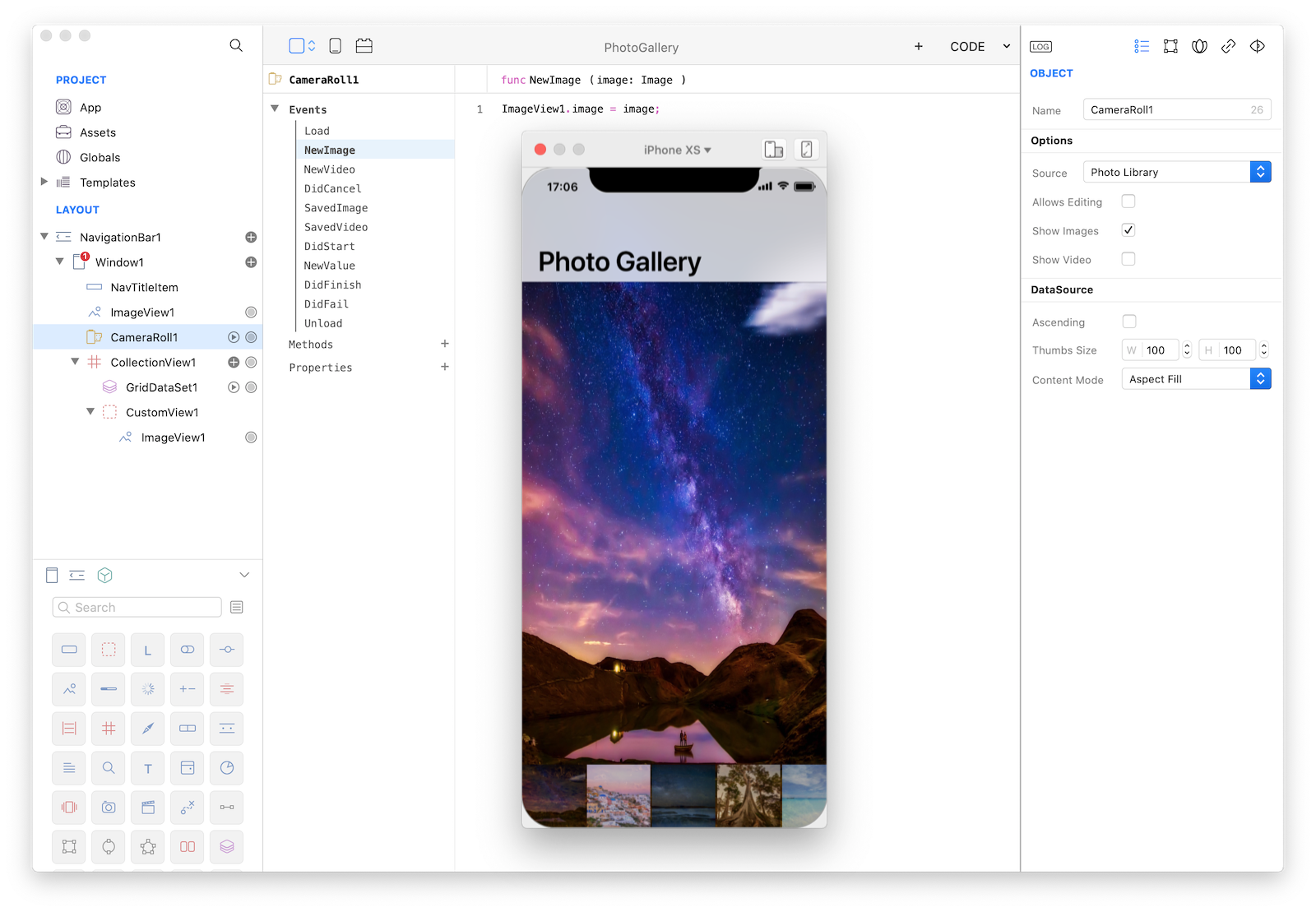Open the LOG panel icon
This screenshot has width=1316, height=912.
1040,47
